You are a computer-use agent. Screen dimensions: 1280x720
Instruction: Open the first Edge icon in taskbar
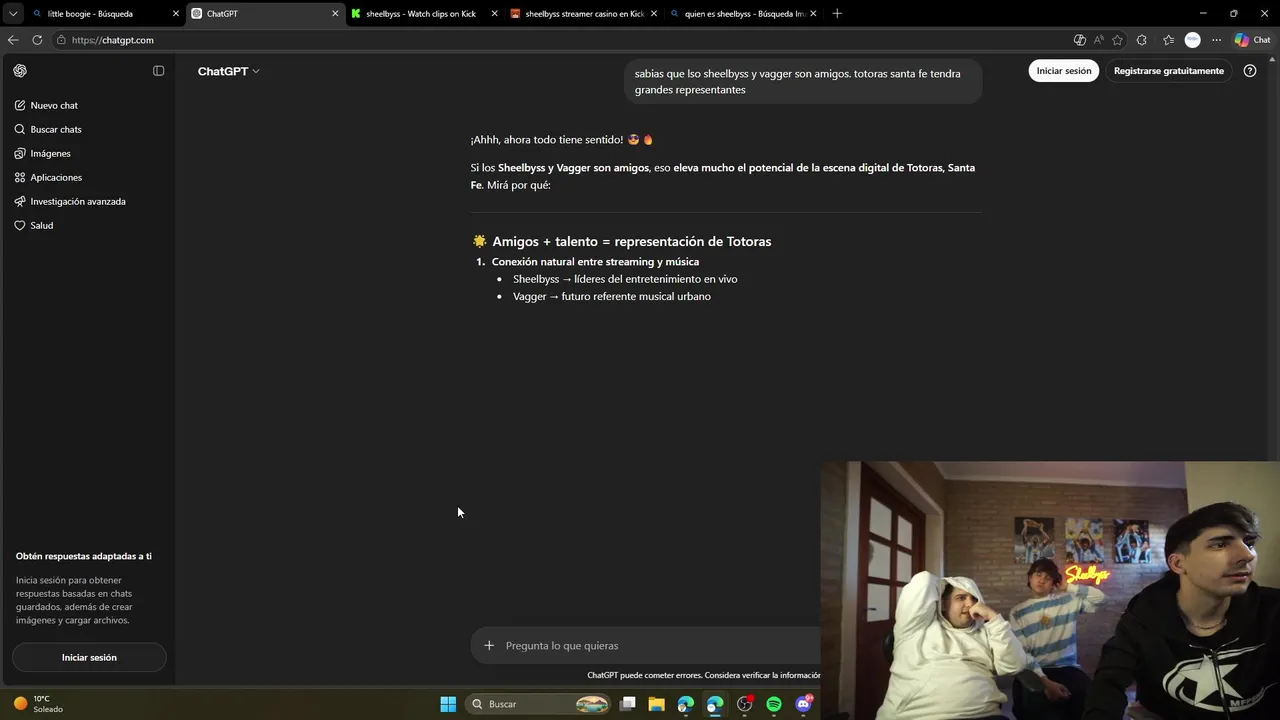[686, 704]
